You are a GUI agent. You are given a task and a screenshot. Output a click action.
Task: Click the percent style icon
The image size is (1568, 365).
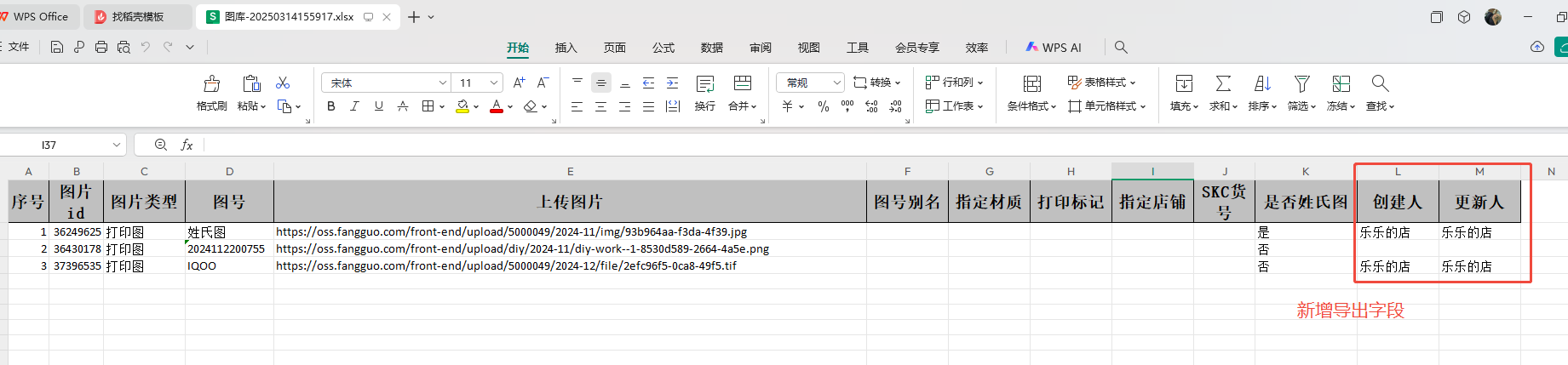[823, 106]
